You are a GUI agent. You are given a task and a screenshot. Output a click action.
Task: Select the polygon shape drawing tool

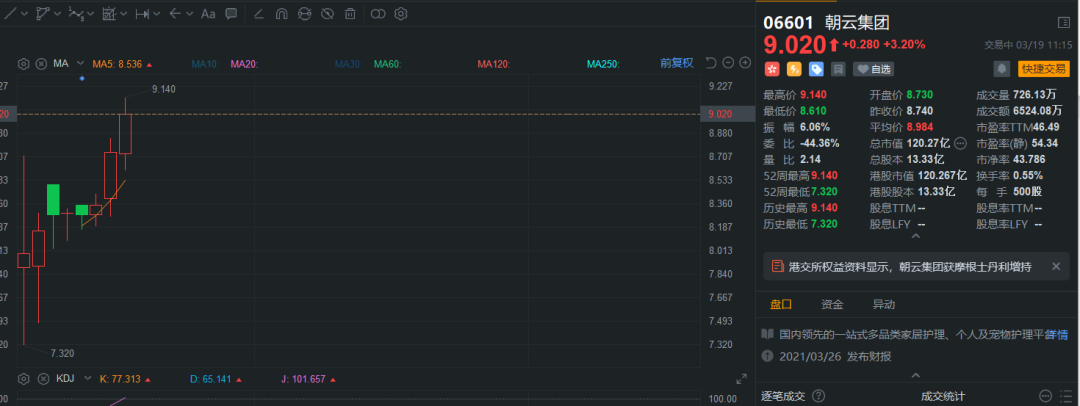pos(43,13)
